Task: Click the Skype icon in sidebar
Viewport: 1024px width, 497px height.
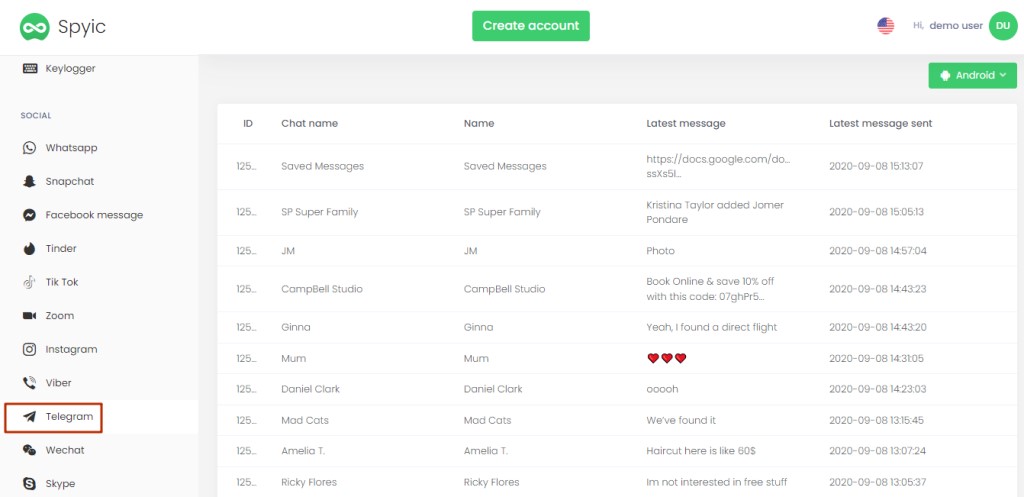Action: click(x=29, y=484)
